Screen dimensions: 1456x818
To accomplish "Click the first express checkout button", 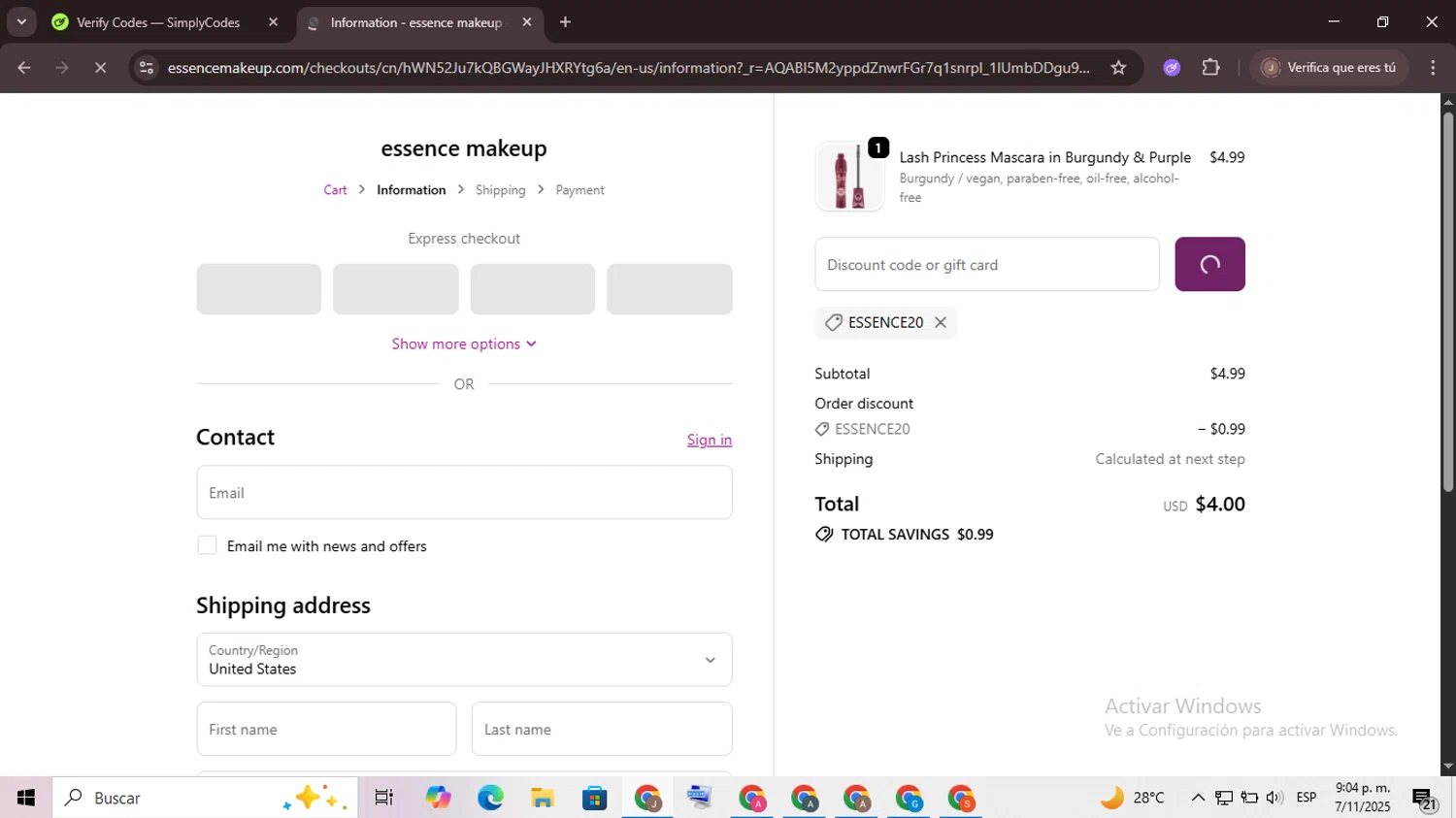I will [258, 289].
